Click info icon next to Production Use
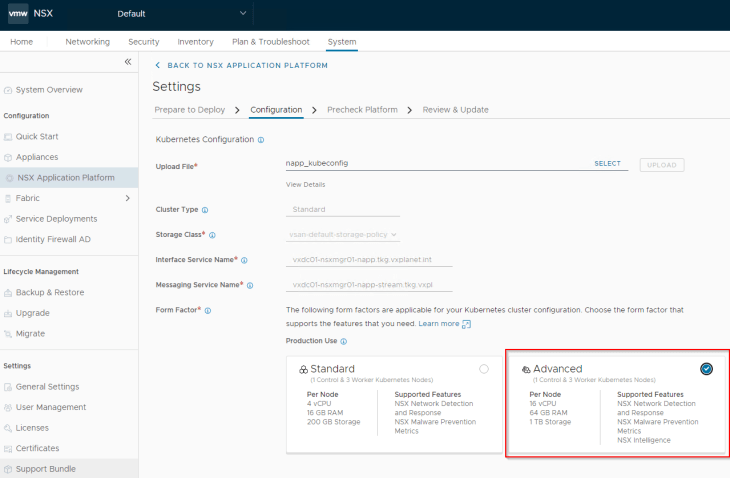 (x=344, y=341)
